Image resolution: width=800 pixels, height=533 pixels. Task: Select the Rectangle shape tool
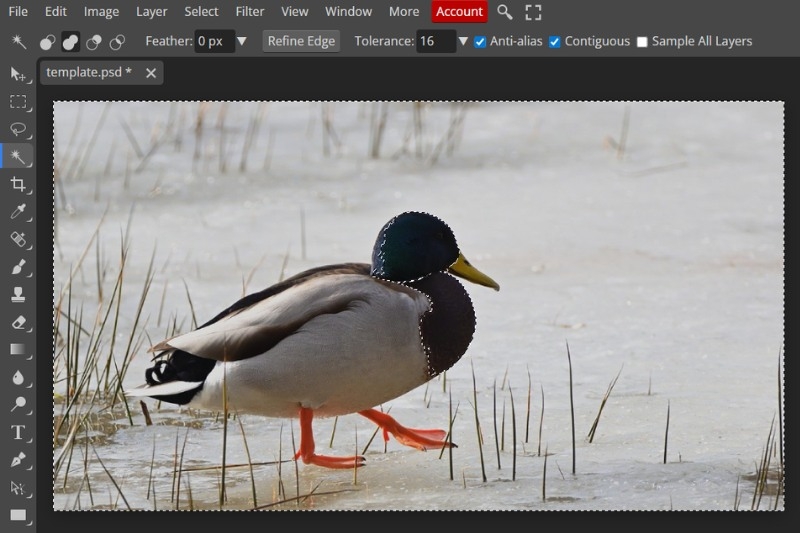click(18, 515)
